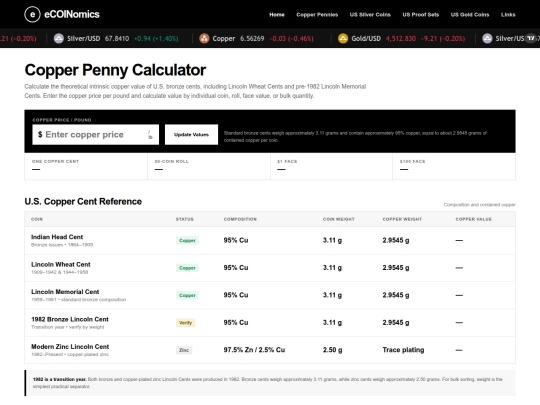This screenshot has width=540, height=405.
Task: Click the Copper 6.56269 price ticker
Action: coord(257,39)
